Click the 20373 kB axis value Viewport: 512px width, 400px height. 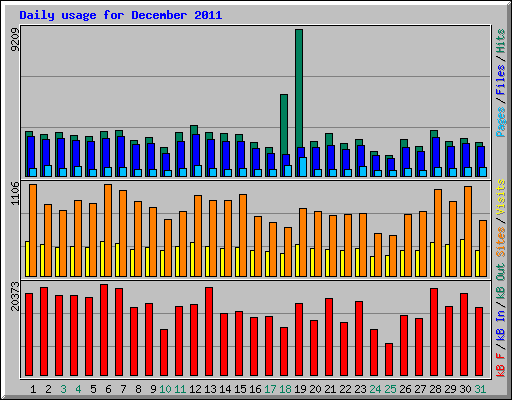coord(15,296)
